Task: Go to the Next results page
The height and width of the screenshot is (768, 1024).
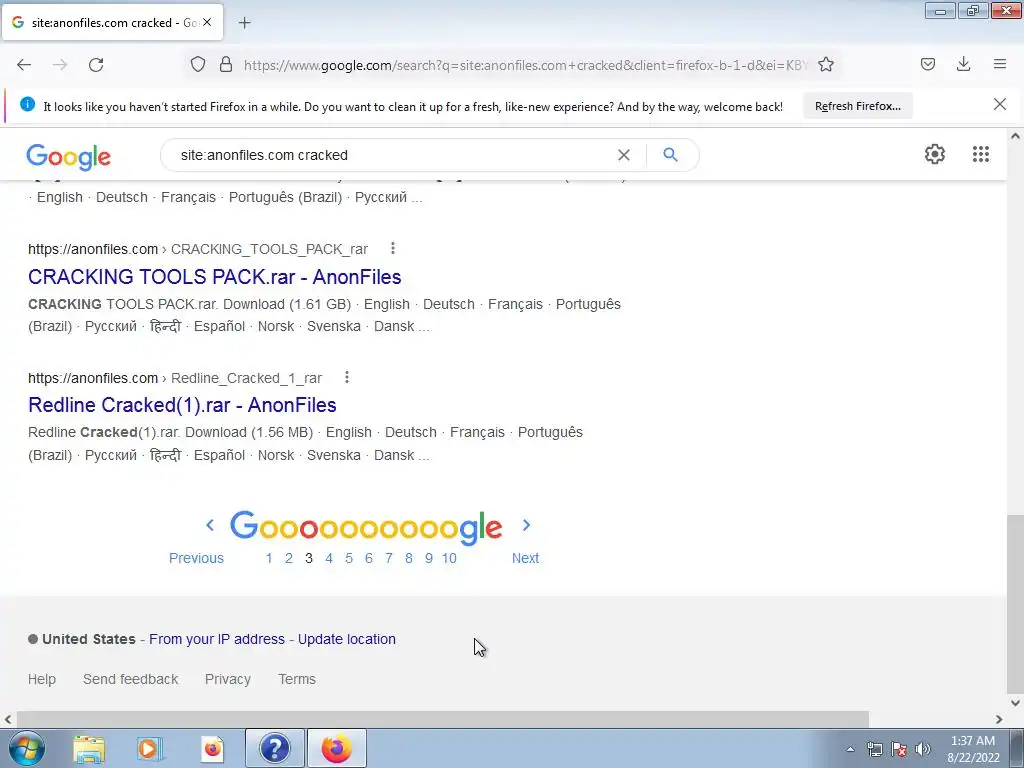Action: tap(525, 558)
